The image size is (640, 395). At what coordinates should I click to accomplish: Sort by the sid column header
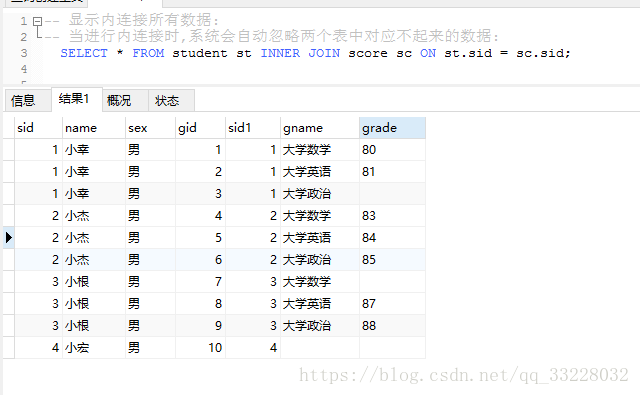coord(38,128)
